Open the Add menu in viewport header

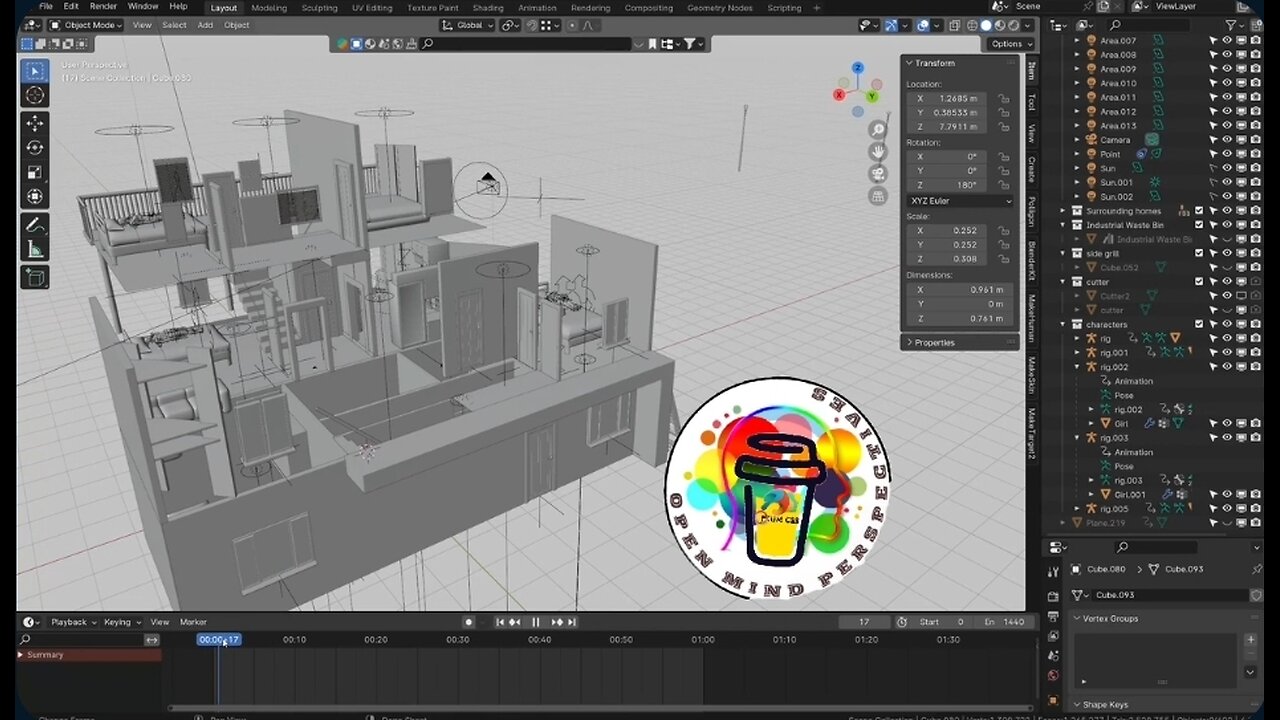205,25
